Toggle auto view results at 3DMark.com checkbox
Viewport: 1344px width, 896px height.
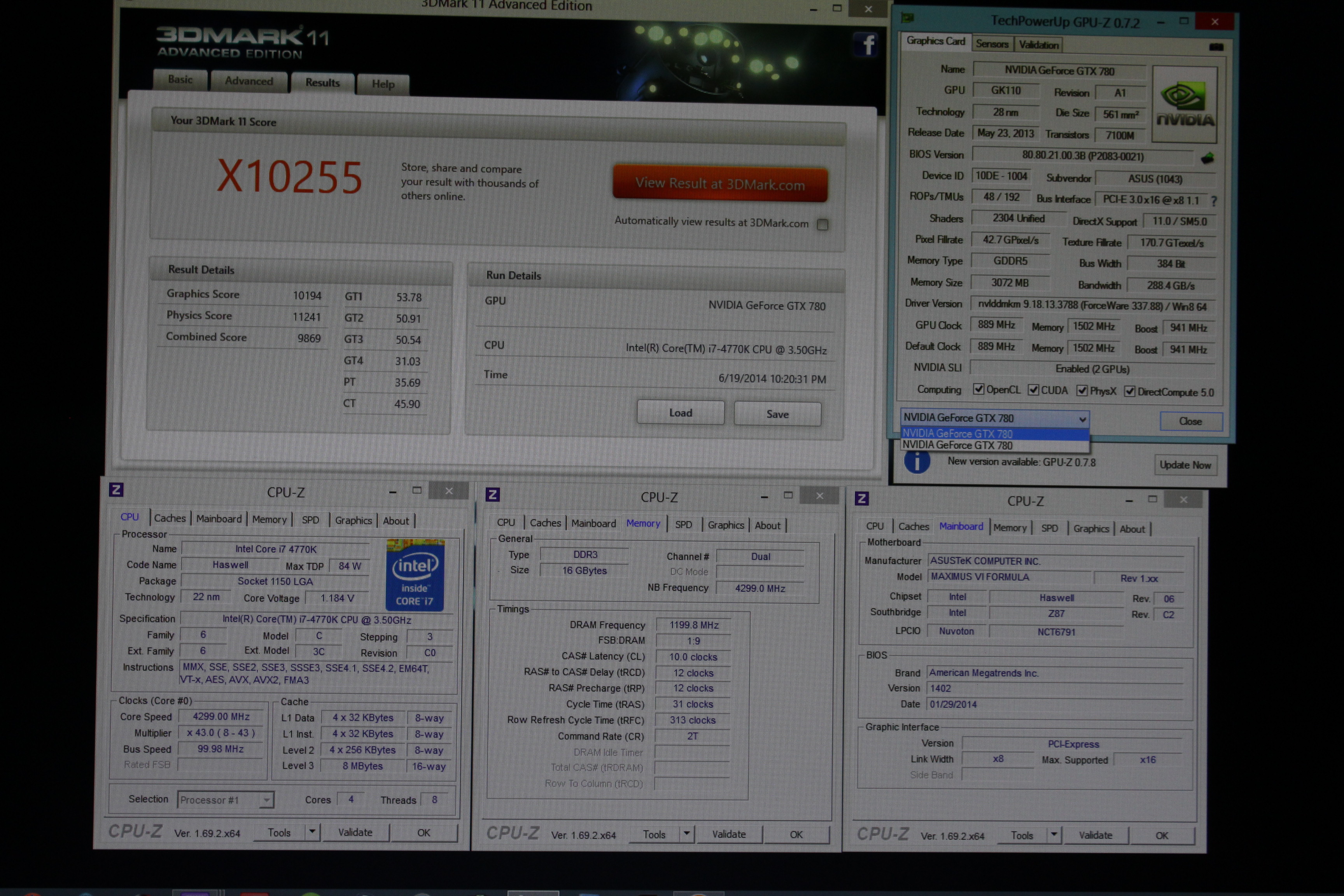pyautogui.click(x=822, y=224)
